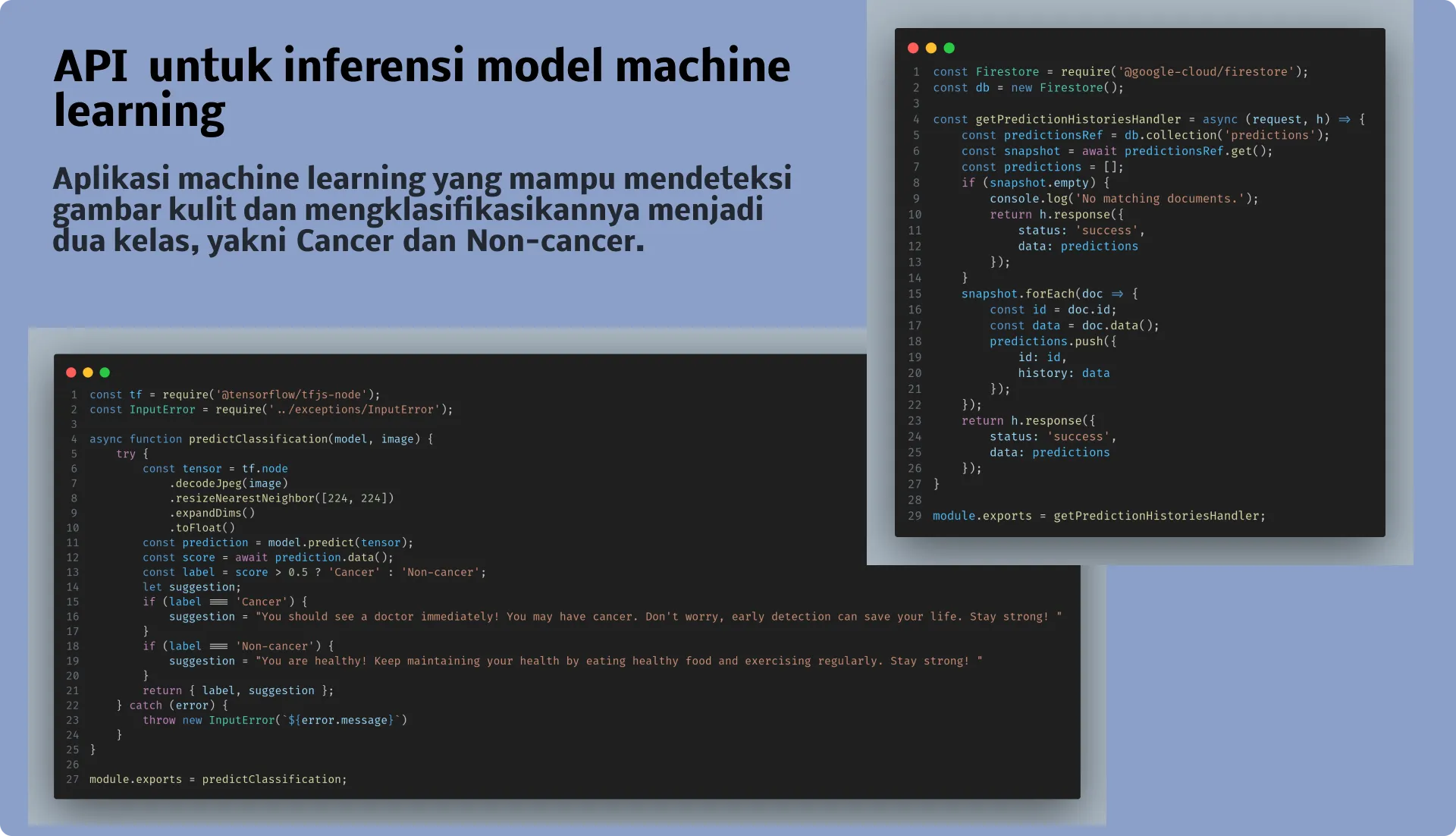
Task: Click the yellow dot in the predictClassification code window
Action: point(88,372)
